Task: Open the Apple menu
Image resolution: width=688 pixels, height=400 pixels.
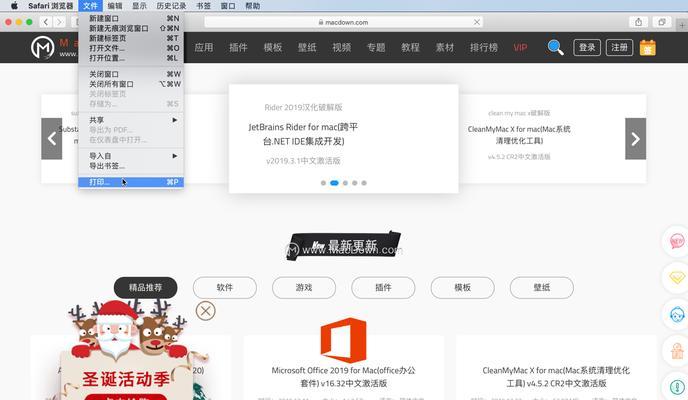Action: 14,6
